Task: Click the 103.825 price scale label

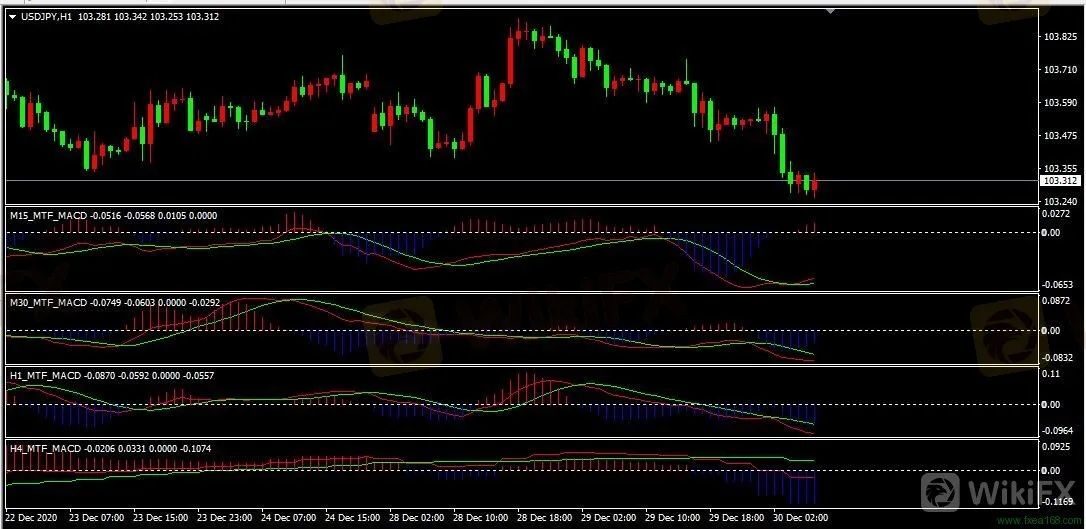Action: click(x=1059, y=37)
